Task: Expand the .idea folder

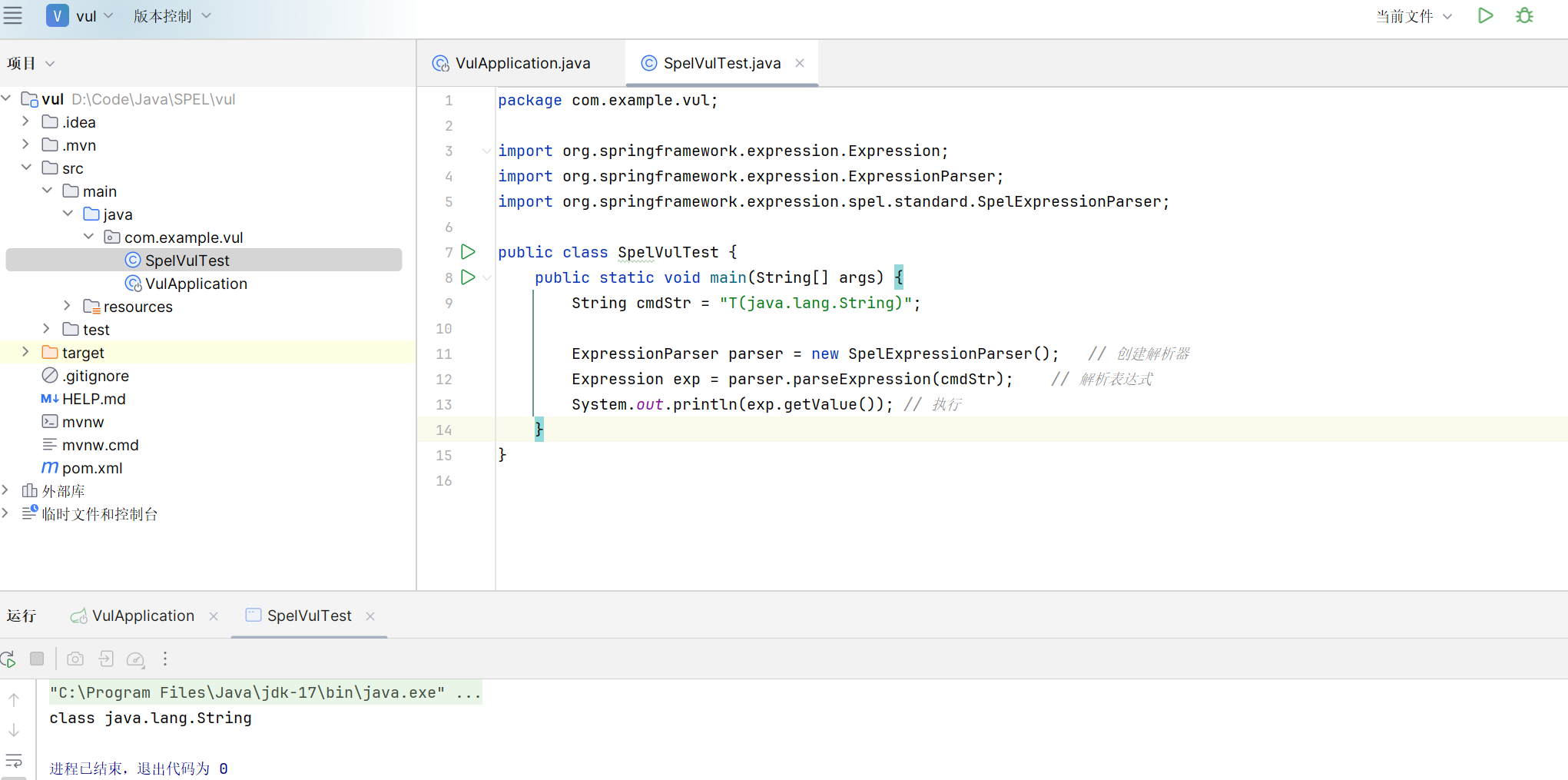Action: (x=26, y=121)
